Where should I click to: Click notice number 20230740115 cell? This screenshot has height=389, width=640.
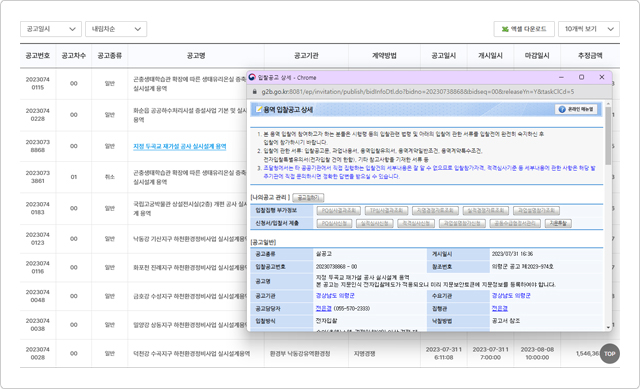point(38,83)
